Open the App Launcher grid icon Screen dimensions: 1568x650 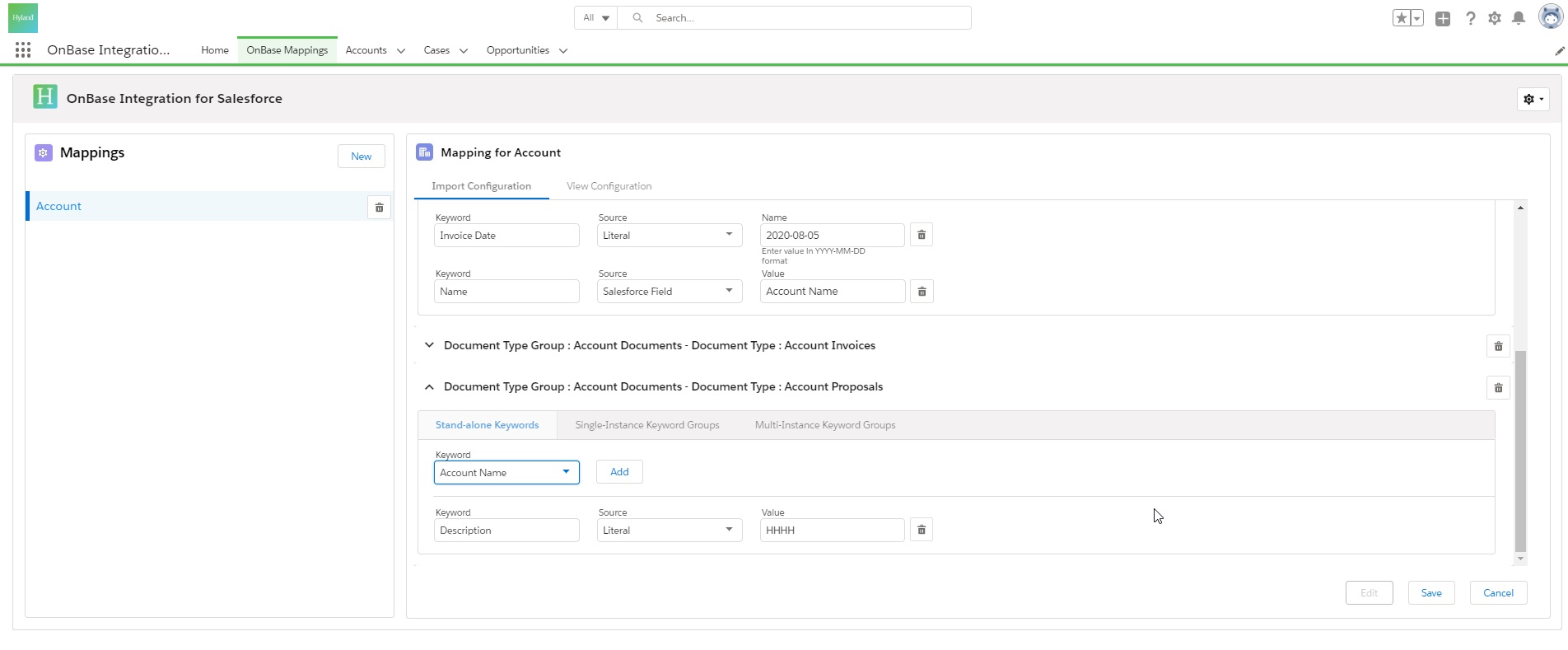[x=23, y=50]
